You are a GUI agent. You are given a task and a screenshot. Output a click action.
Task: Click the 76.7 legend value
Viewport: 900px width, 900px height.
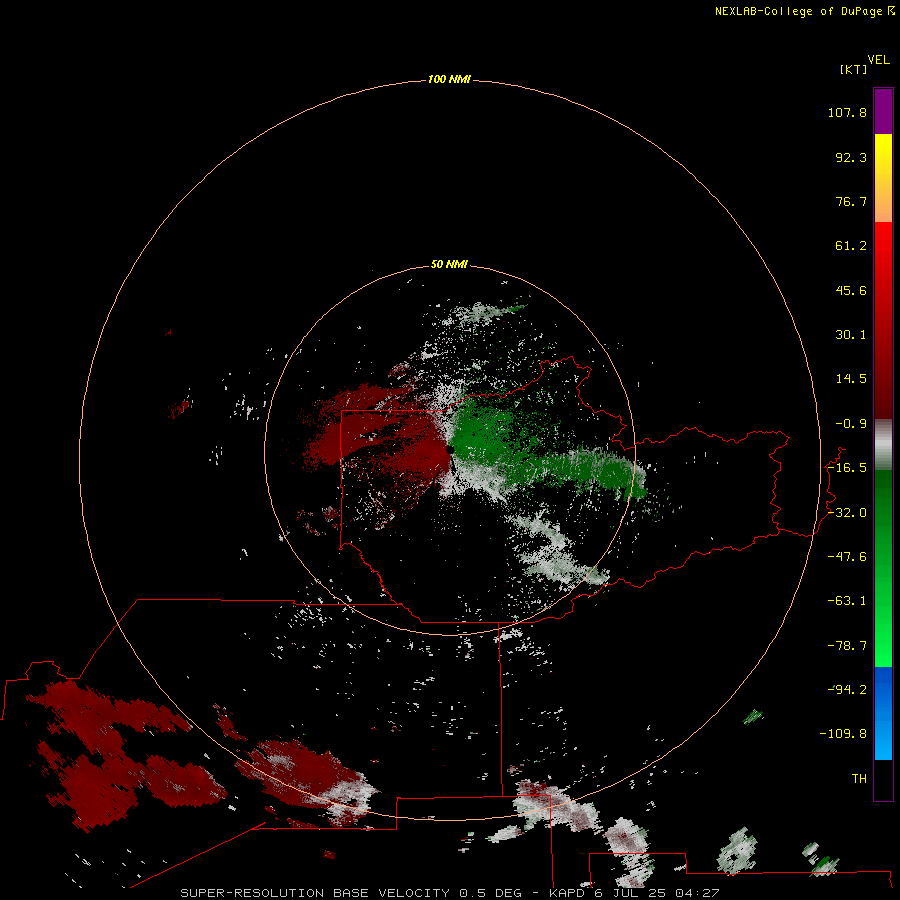pos(851,201)
